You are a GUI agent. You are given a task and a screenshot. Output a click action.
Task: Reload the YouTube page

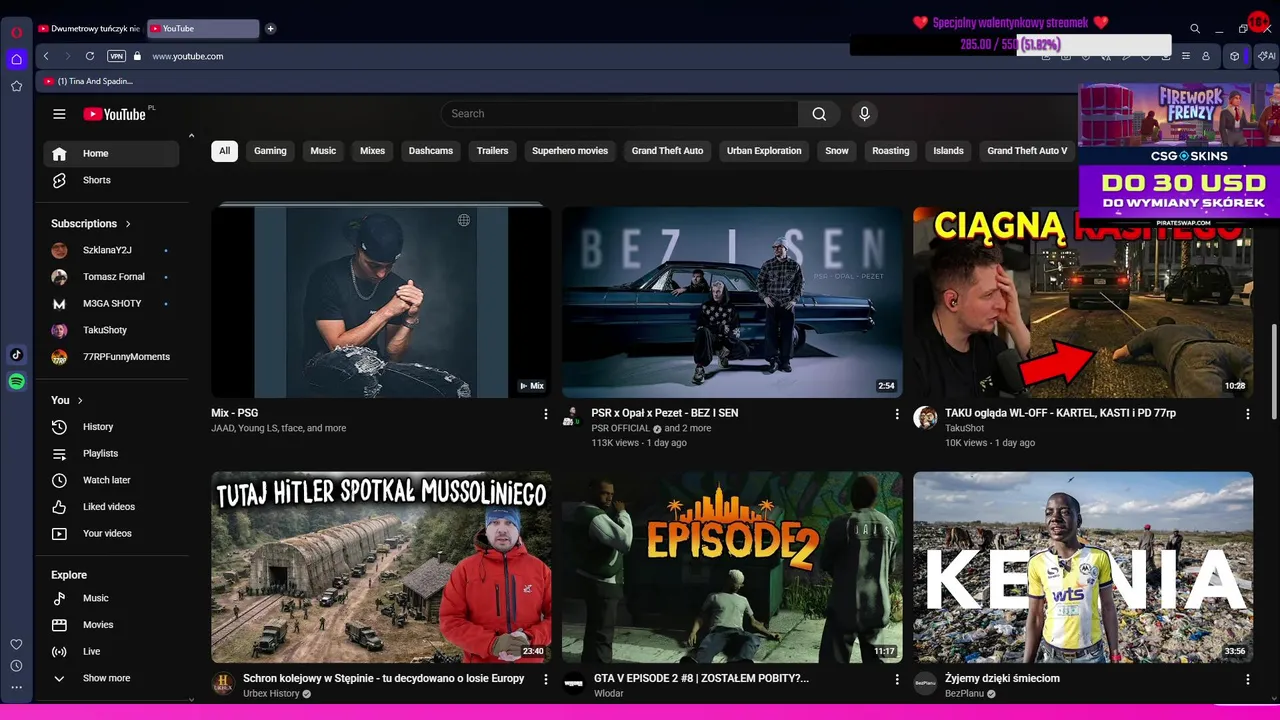(90, 56)
